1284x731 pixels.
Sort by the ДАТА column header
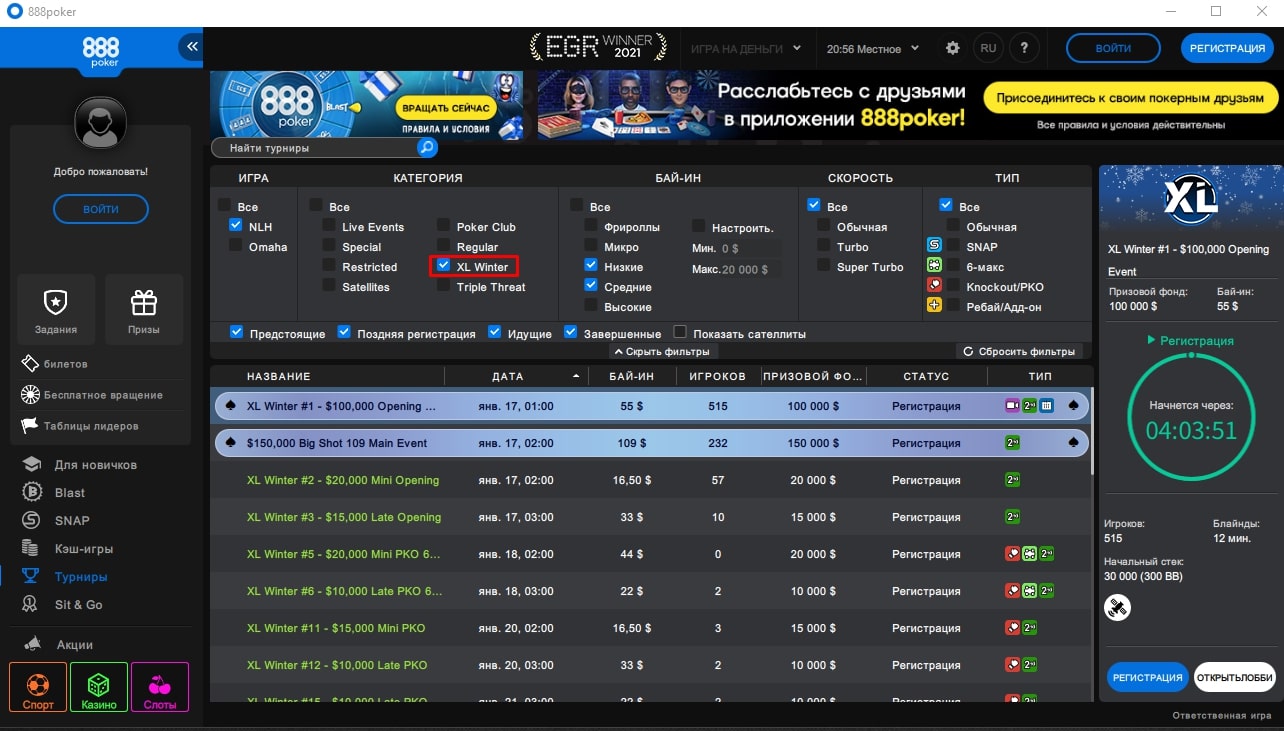[x=514, y=376]
